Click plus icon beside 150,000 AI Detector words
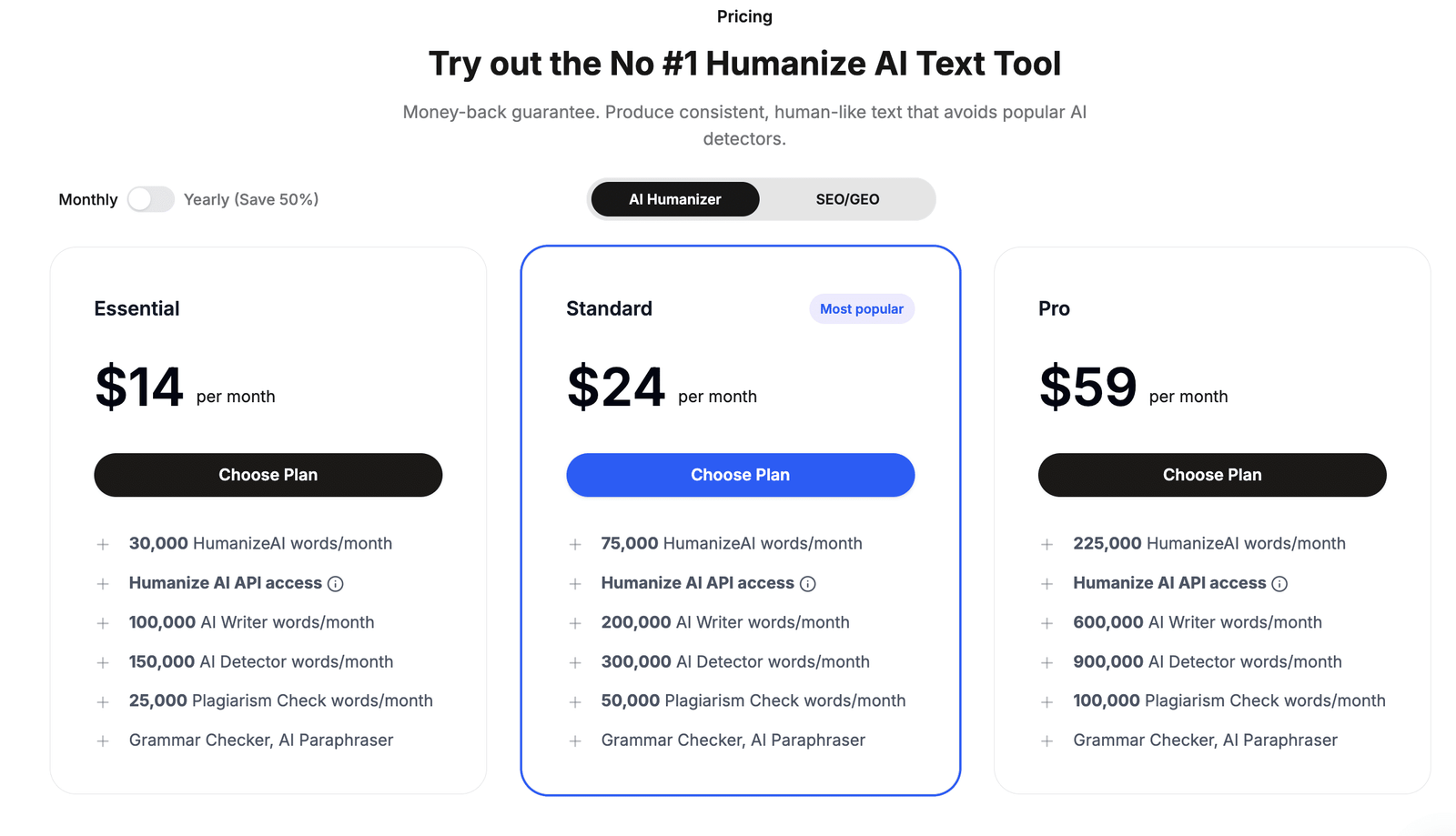 (103, 661)
